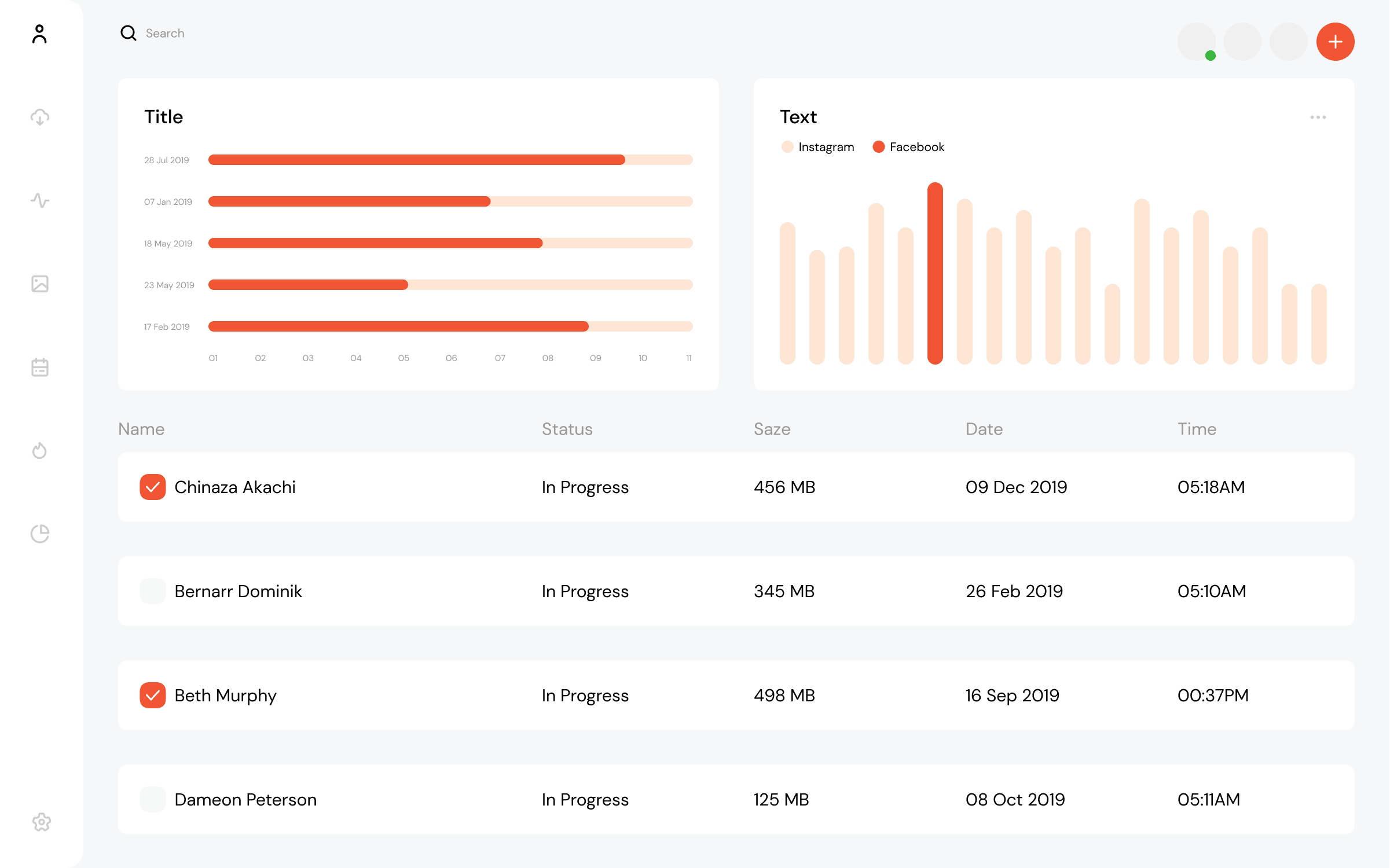The image size is (1390, 868).
Task: Click the orange plus button
Action: click(x=1335, y=41)
